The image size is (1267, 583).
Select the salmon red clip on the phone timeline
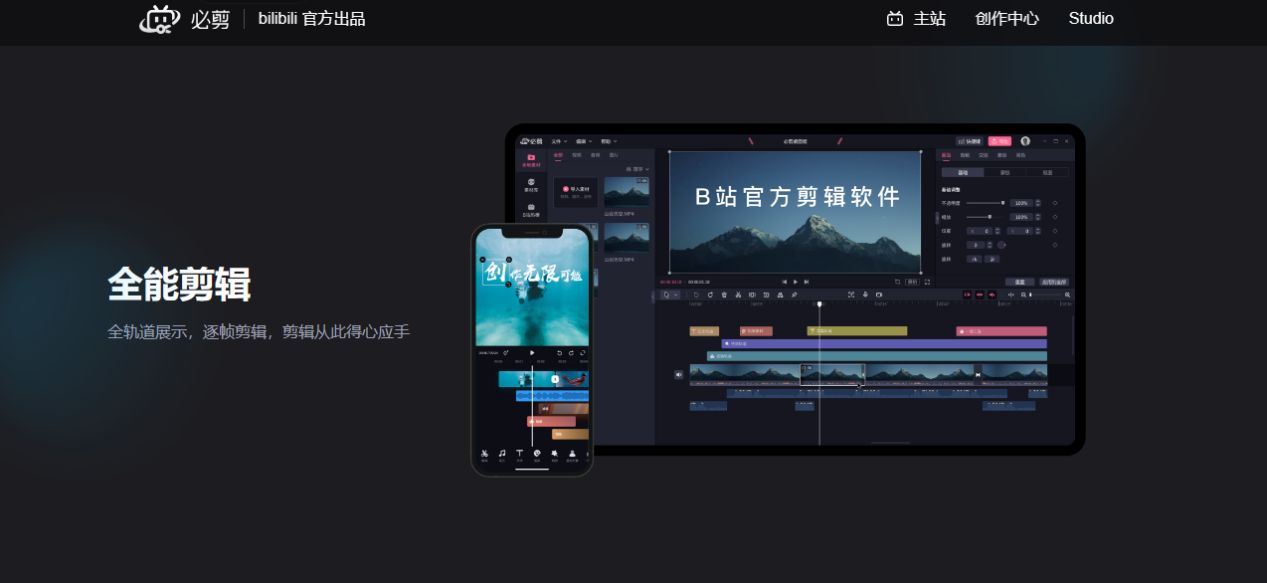[x=551, y=422]
